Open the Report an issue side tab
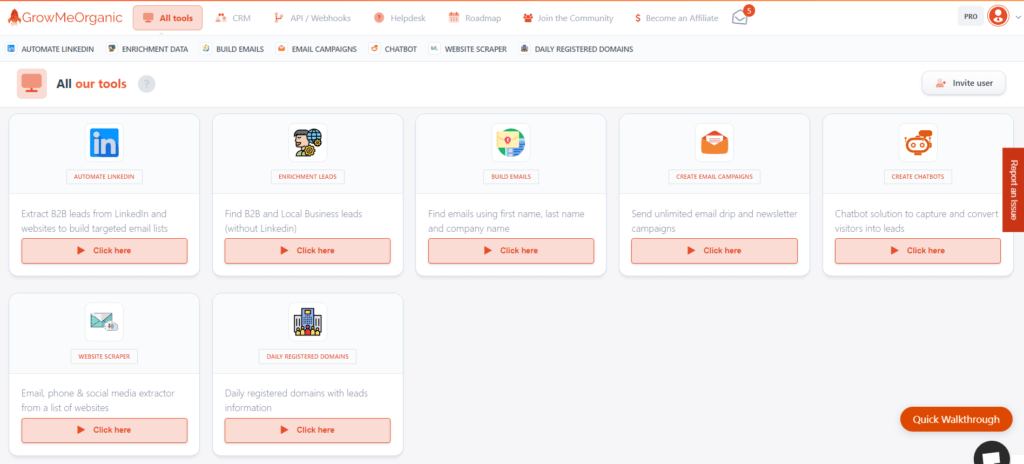 1014,190
